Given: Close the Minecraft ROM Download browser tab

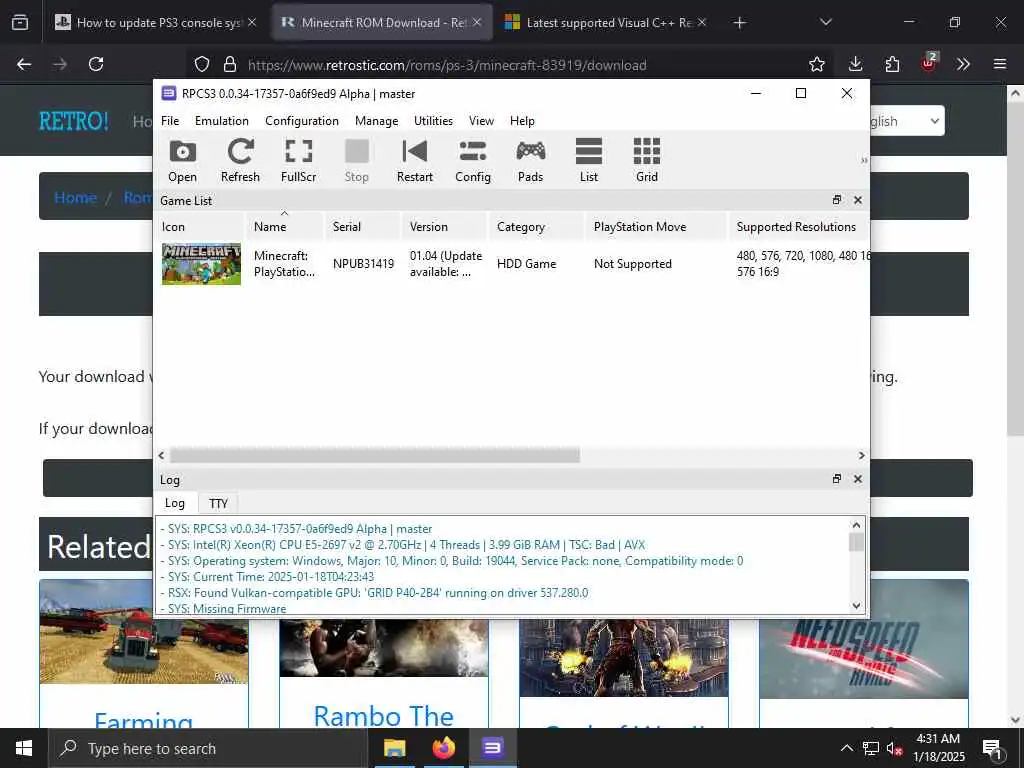Looking at the screenshot, I should [477, 22].
